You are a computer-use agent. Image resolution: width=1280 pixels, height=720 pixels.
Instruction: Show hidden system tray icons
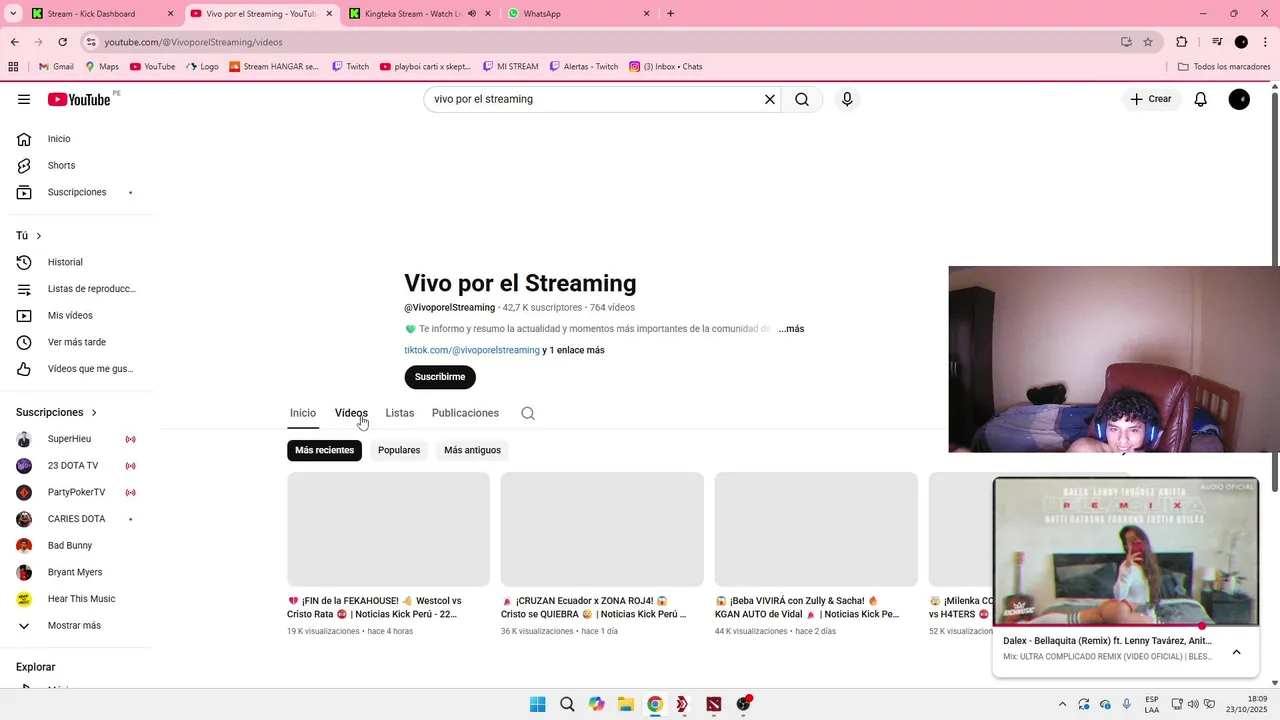click(x=1062, y=704)
